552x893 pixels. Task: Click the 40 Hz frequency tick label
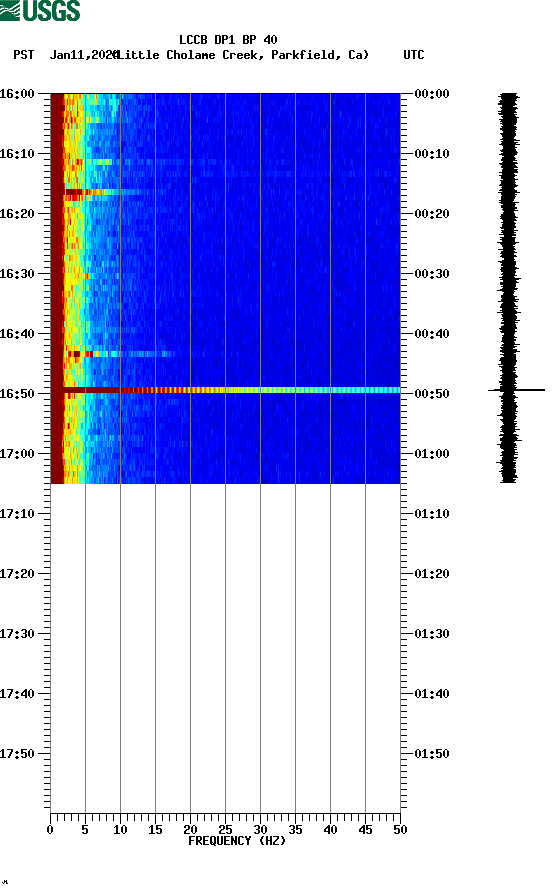coord(330,830)
